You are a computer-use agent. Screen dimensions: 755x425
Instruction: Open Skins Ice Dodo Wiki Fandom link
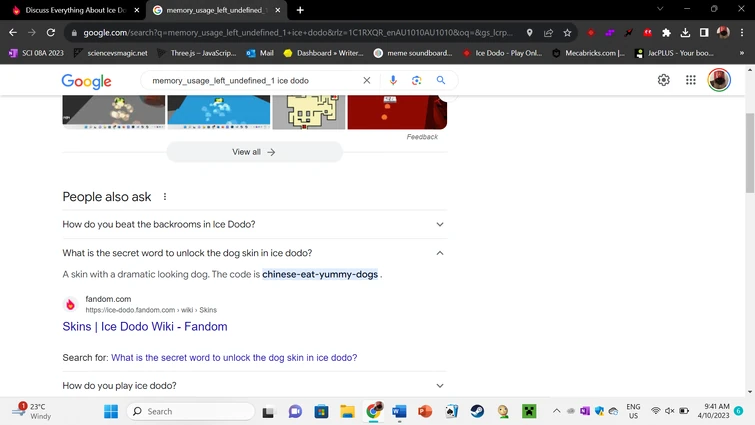(x=145, y=326)
